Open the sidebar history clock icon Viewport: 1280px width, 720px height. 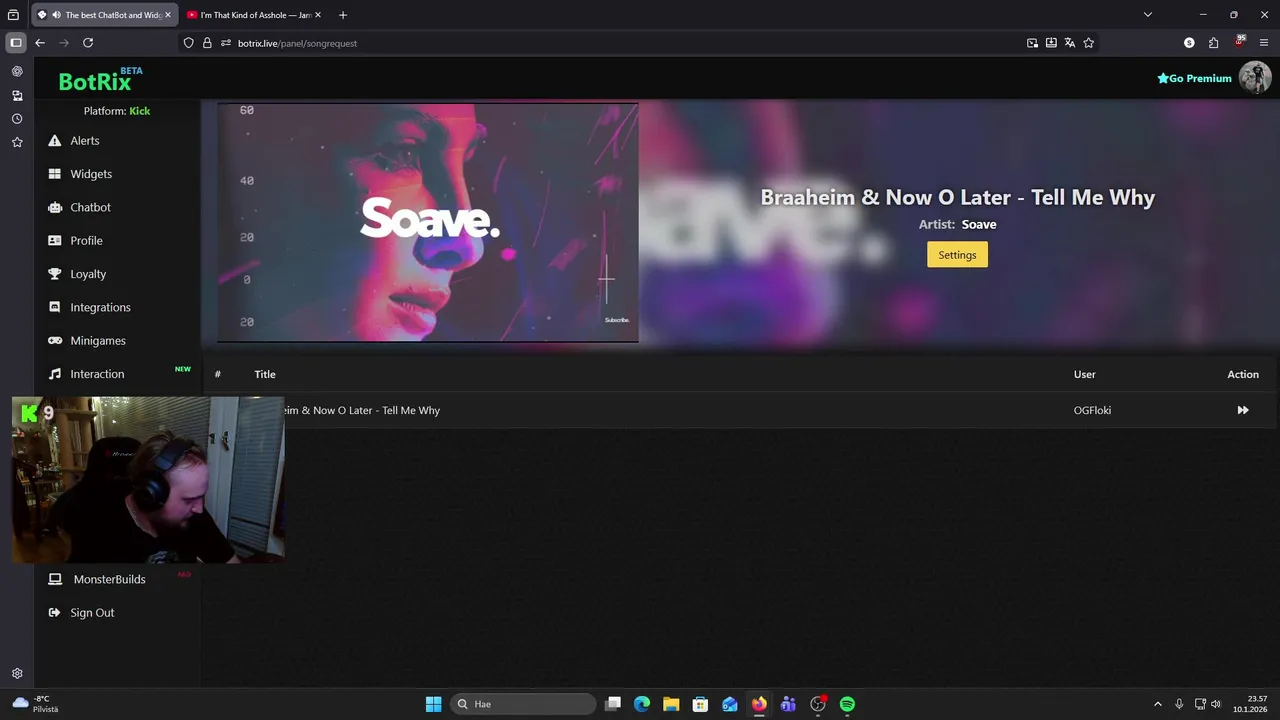17,119
